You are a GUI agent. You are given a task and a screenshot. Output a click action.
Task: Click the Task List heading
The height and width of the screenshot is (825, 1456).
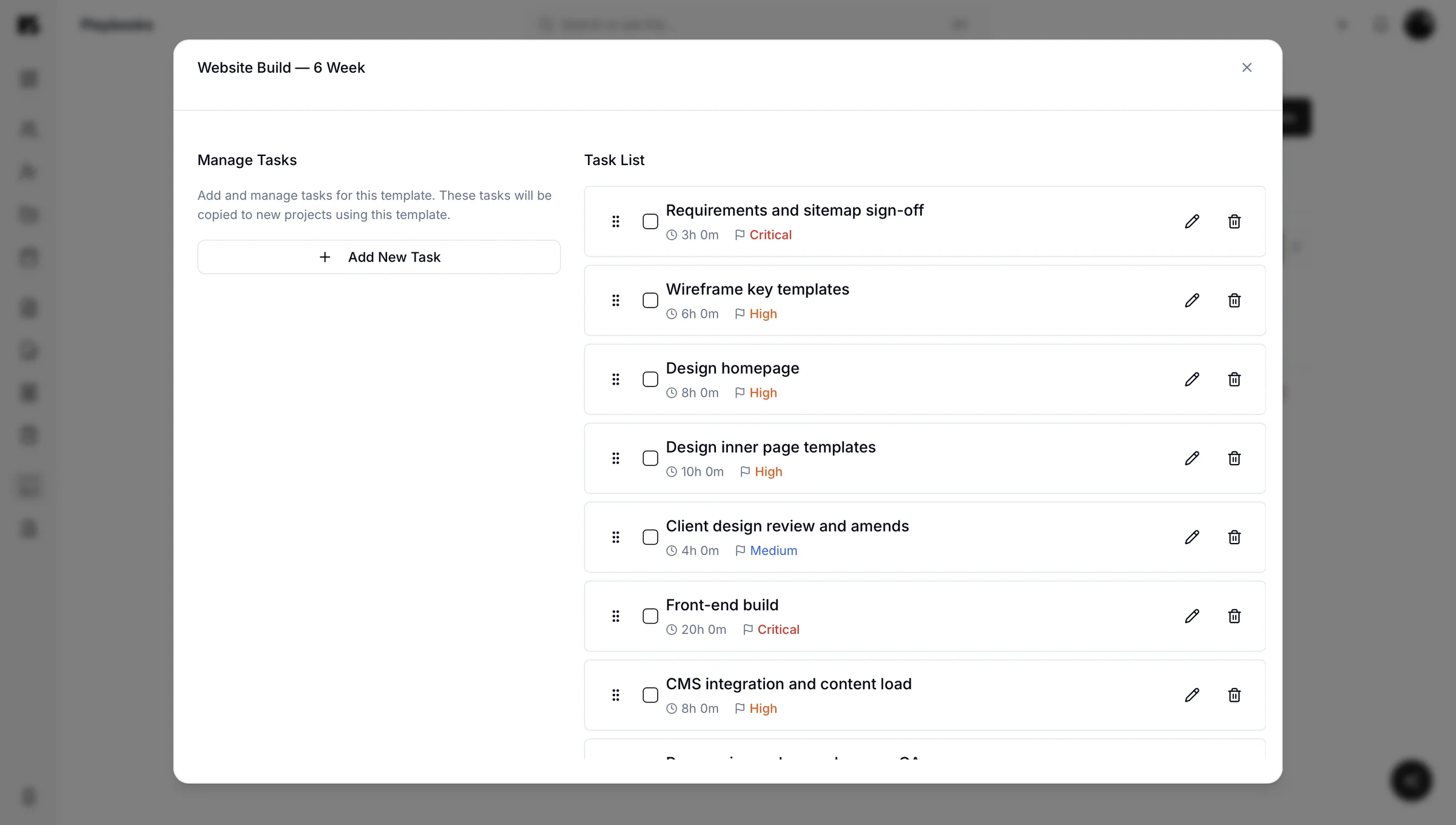tap(614, 160)
